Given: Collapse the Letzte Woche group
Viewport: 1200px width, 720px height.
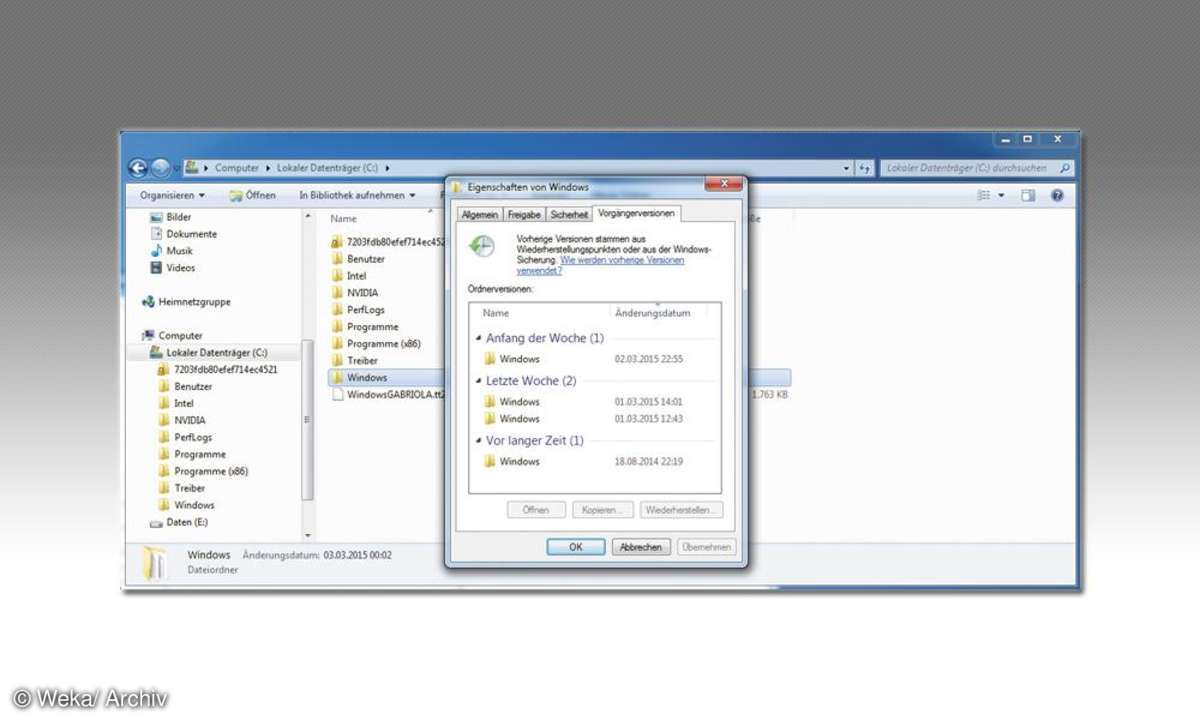Looking at the screenshot, I should (478, 382).
